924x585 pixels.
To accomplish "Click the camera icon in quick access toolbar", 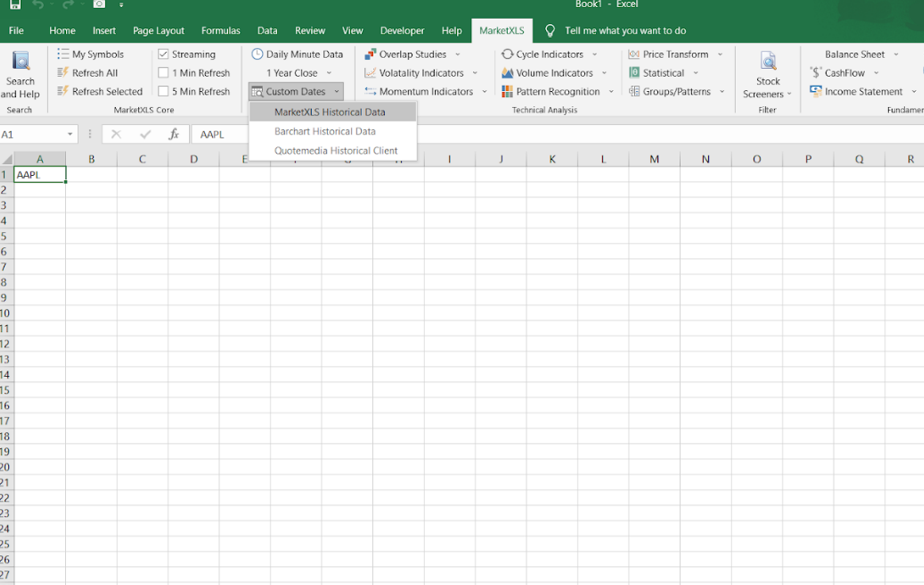I will click(x=99, y=4).
